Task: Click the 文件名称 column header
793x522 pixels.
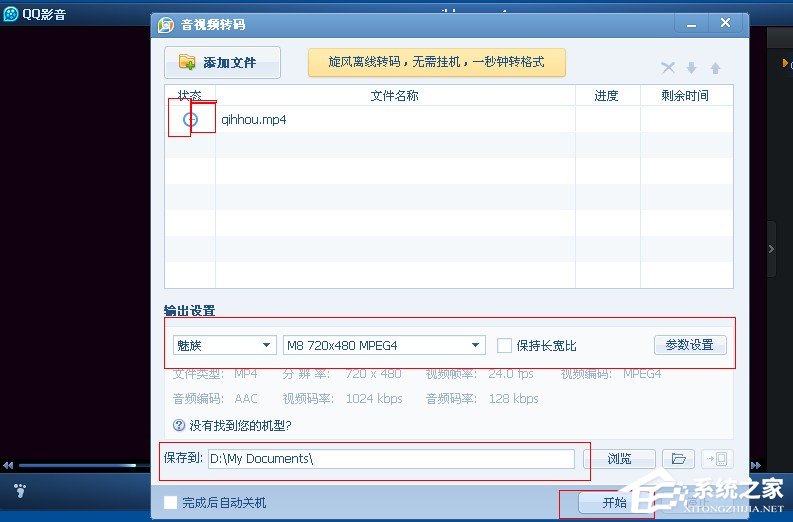Action: tap(394, 95)
